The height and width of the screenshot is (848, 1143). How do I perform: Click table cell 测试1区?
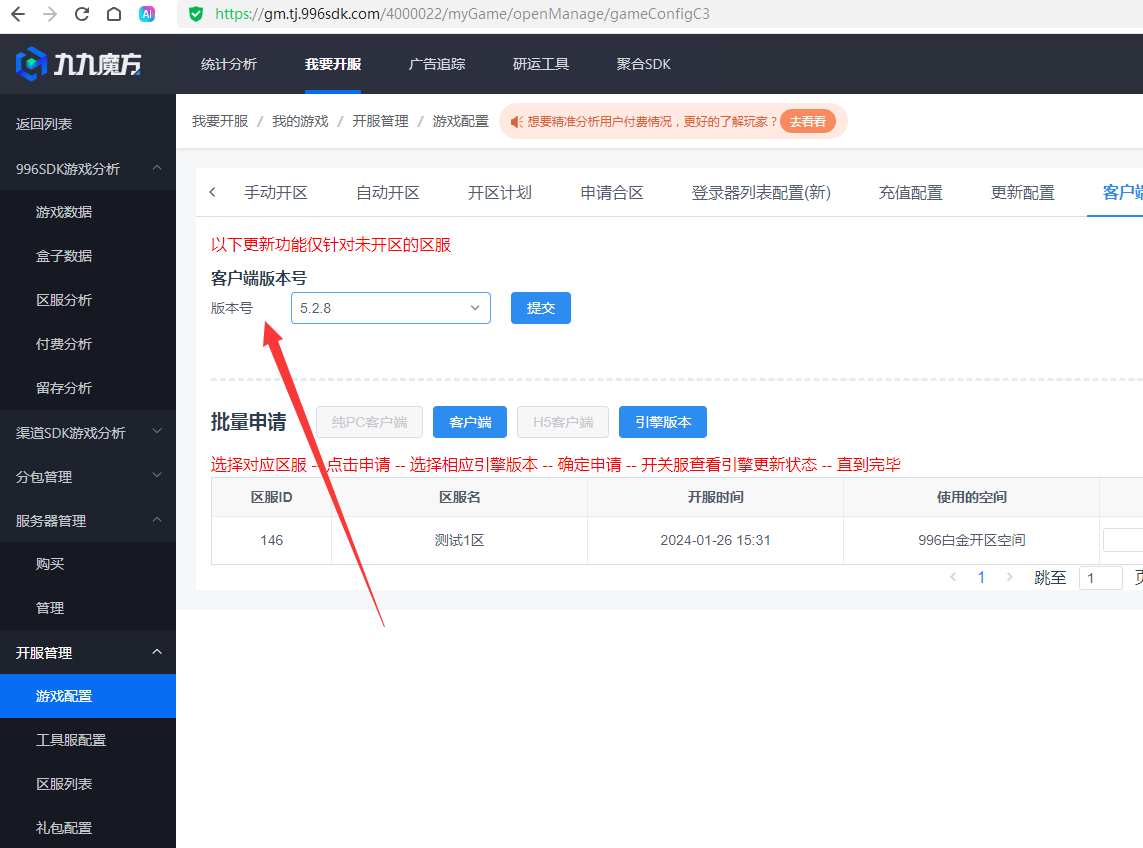[x=459, y=540]
